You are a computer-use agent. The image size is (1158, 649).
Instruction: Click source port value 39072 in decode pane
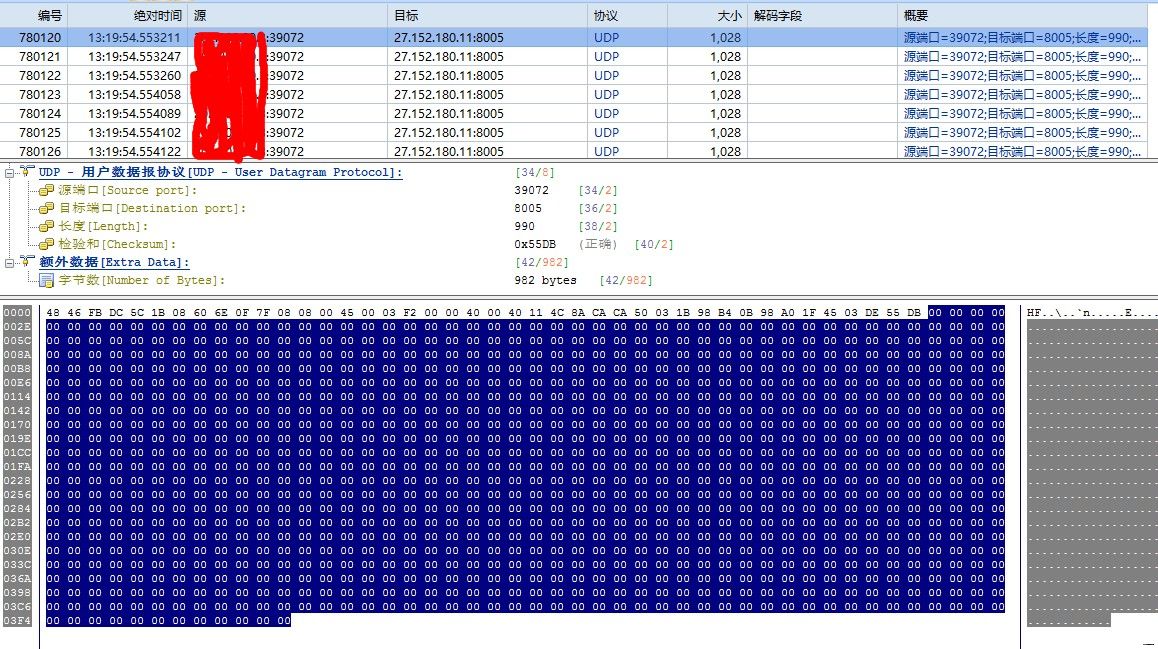click(x=532, y=190)
